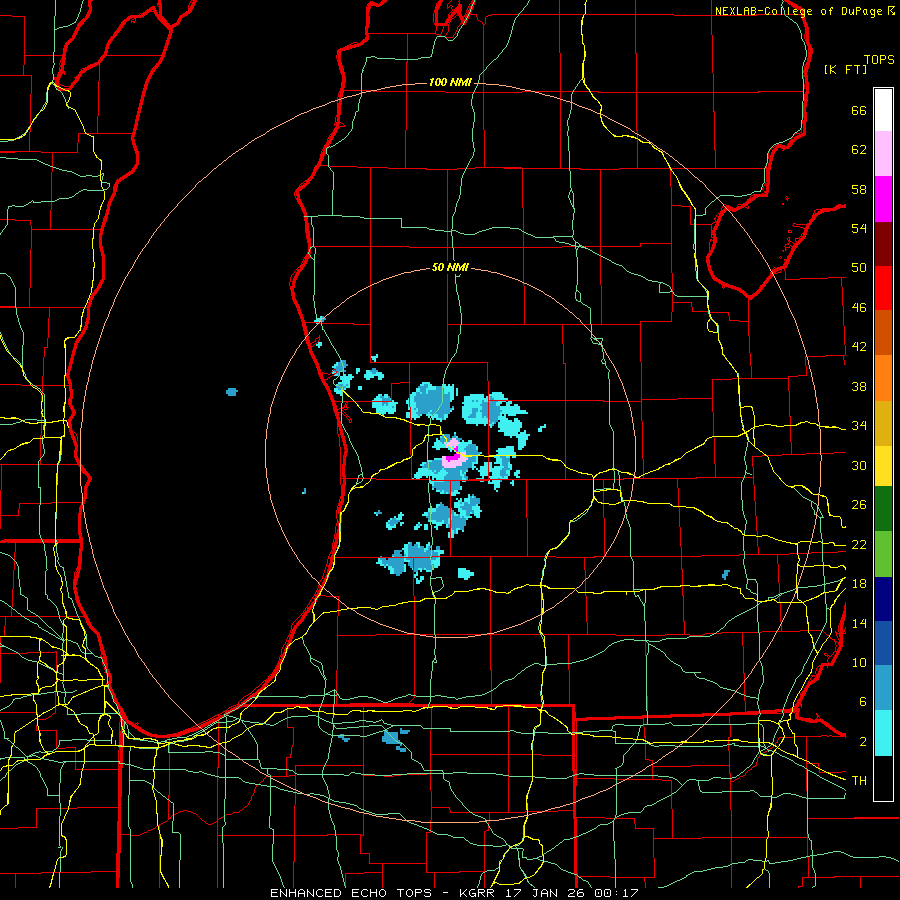Click the isolated echo over Lake Michigan
This screenshot has width=900, height=900.
click(232, 392)
